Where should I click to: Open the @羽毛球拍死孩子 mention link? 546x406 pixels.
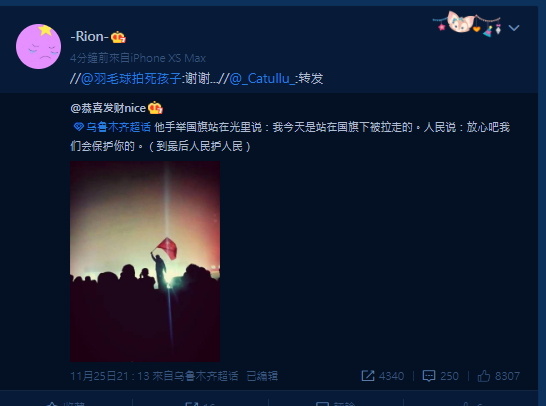coord(131,79)
